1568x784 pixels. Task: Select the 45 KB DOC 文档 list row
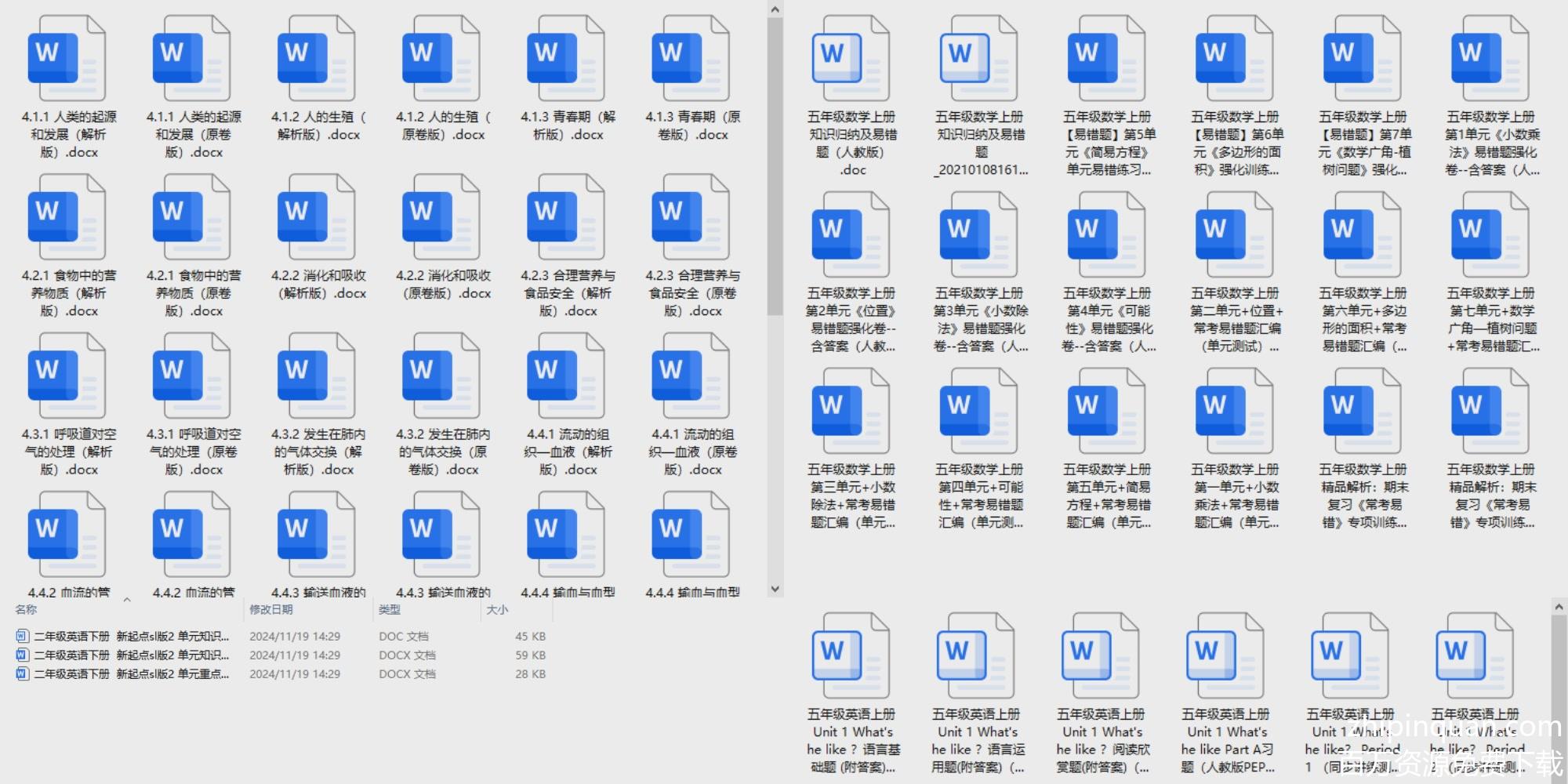click(131, 637)
